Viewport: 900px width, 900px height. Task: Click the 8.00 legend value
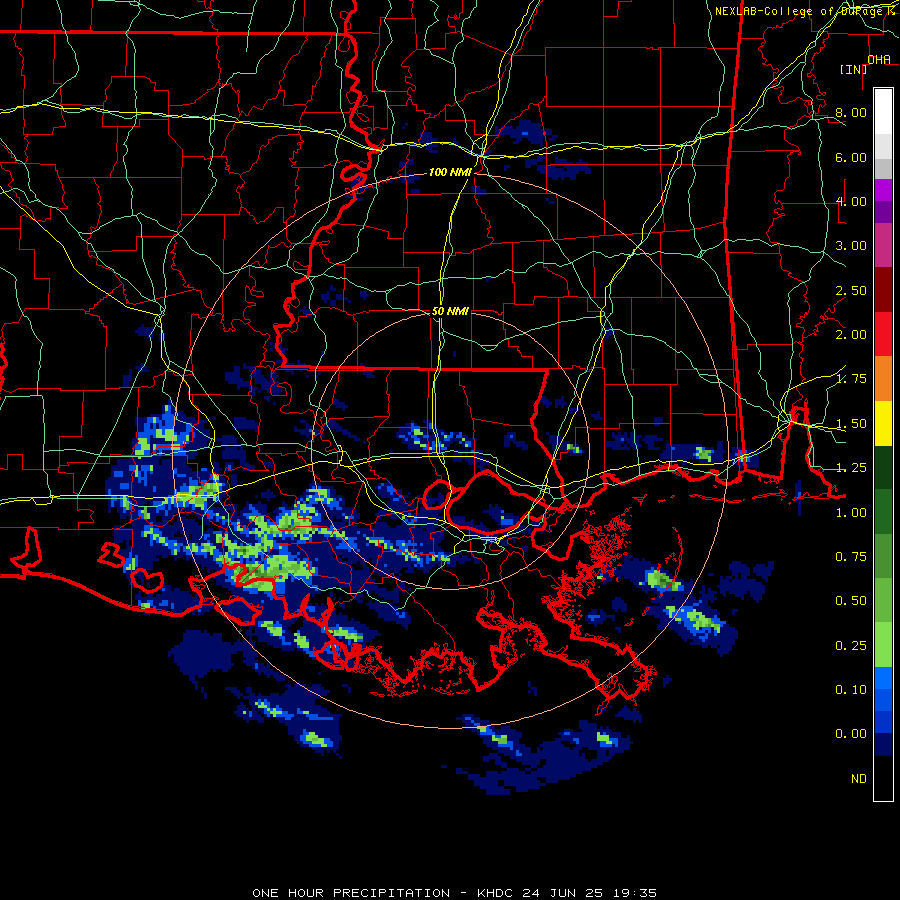[851, 112]
